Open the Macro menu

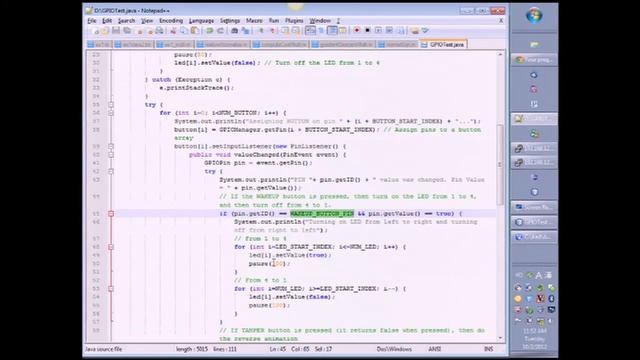[254, 21]
